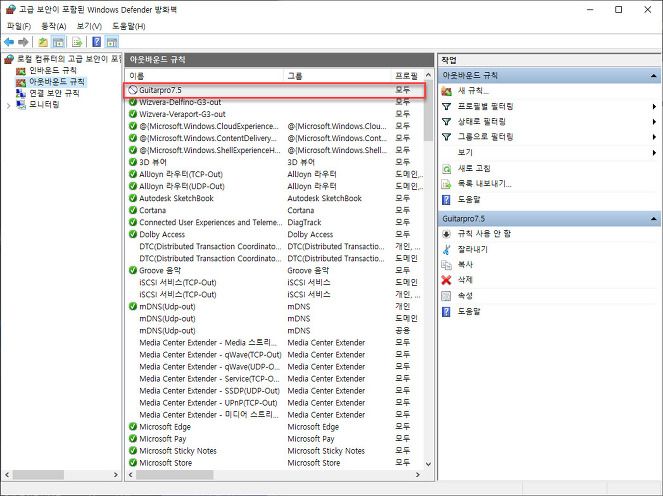Click 새로 고침 action link
This screenshot has height=496, width=663.
click(474, 168)
